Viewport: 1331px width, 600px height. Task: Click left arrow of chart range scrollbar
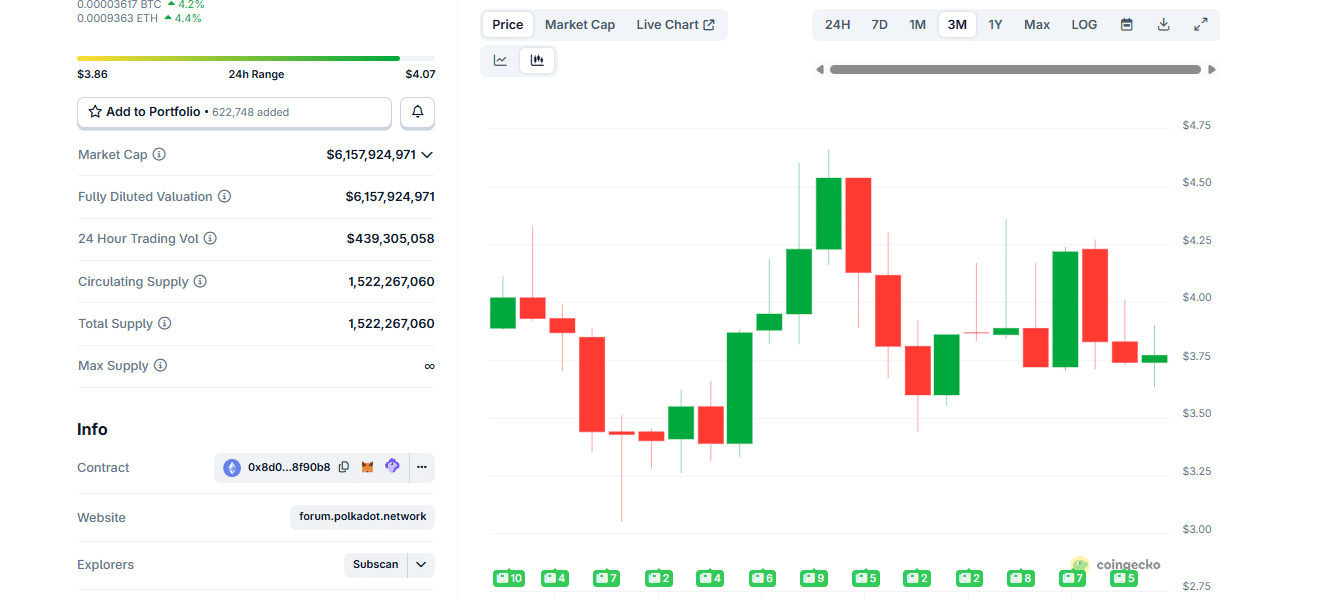(820, 70)
